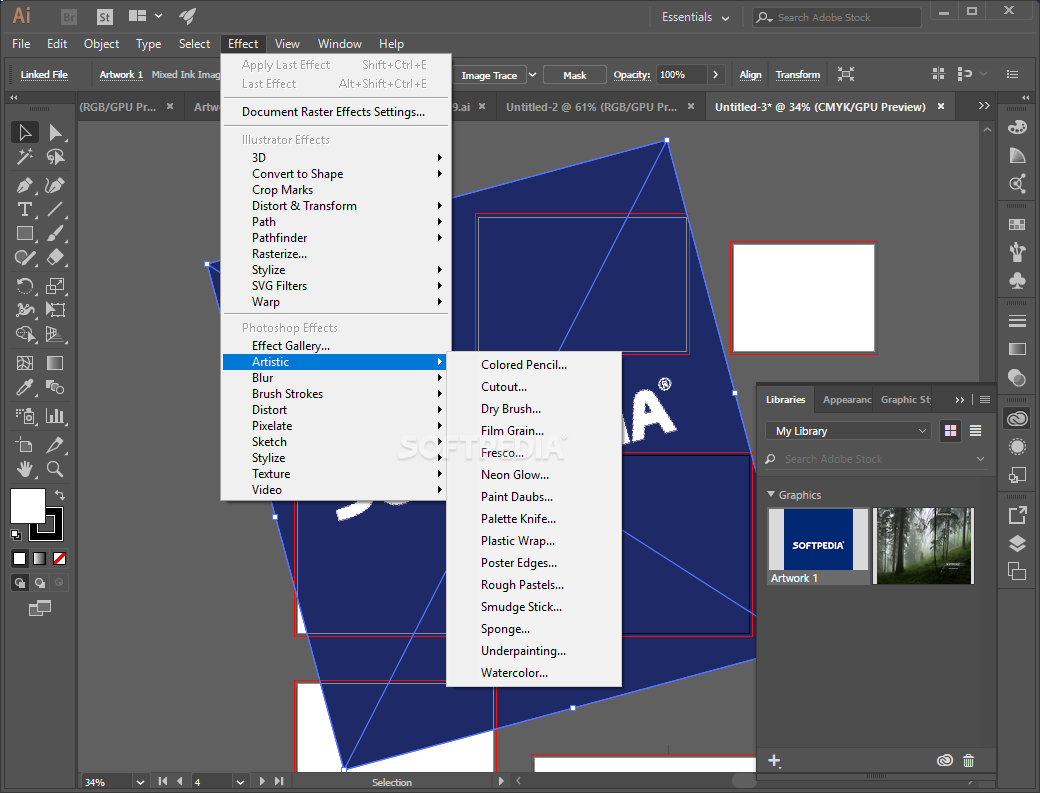Expand the Opacity slider arrow
The width and height of the screenshot is (1040, 793).
coord(715,75)
